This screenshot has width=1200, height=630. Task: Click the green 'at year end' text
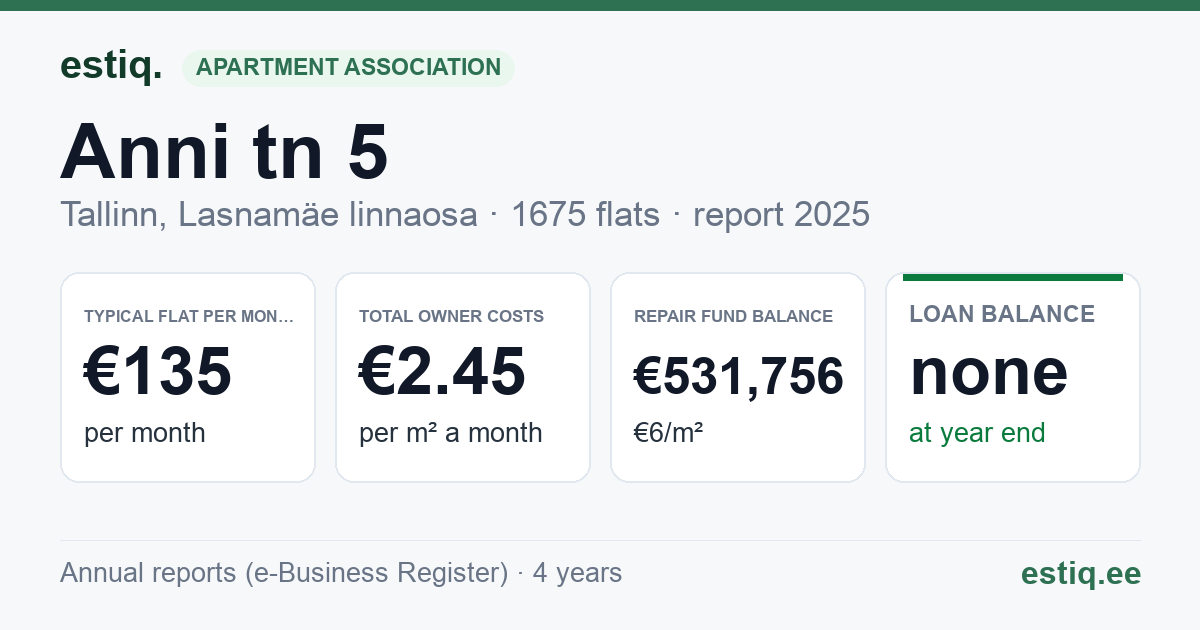coord(977,433)
